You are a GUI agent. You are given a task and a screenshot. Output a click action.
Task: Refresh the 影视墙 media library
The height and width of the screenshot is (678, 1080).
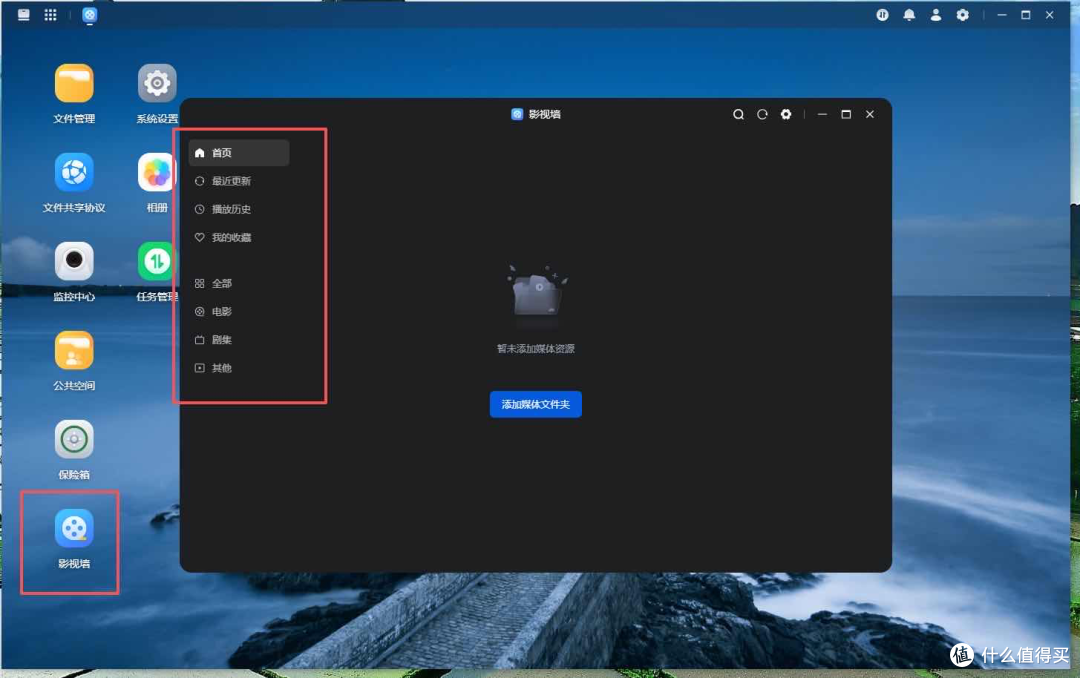(762, 114)
